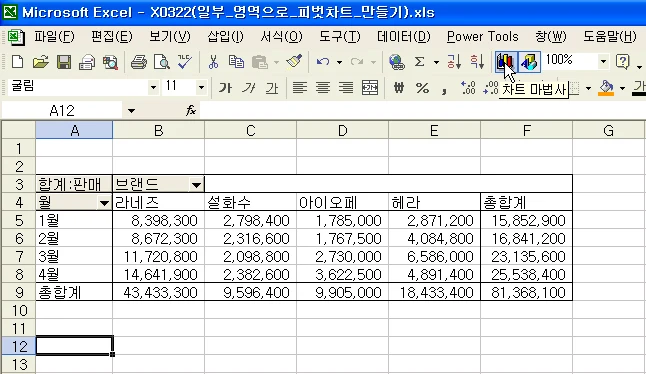Save the workbook with floppy icon

pos(63,62)
